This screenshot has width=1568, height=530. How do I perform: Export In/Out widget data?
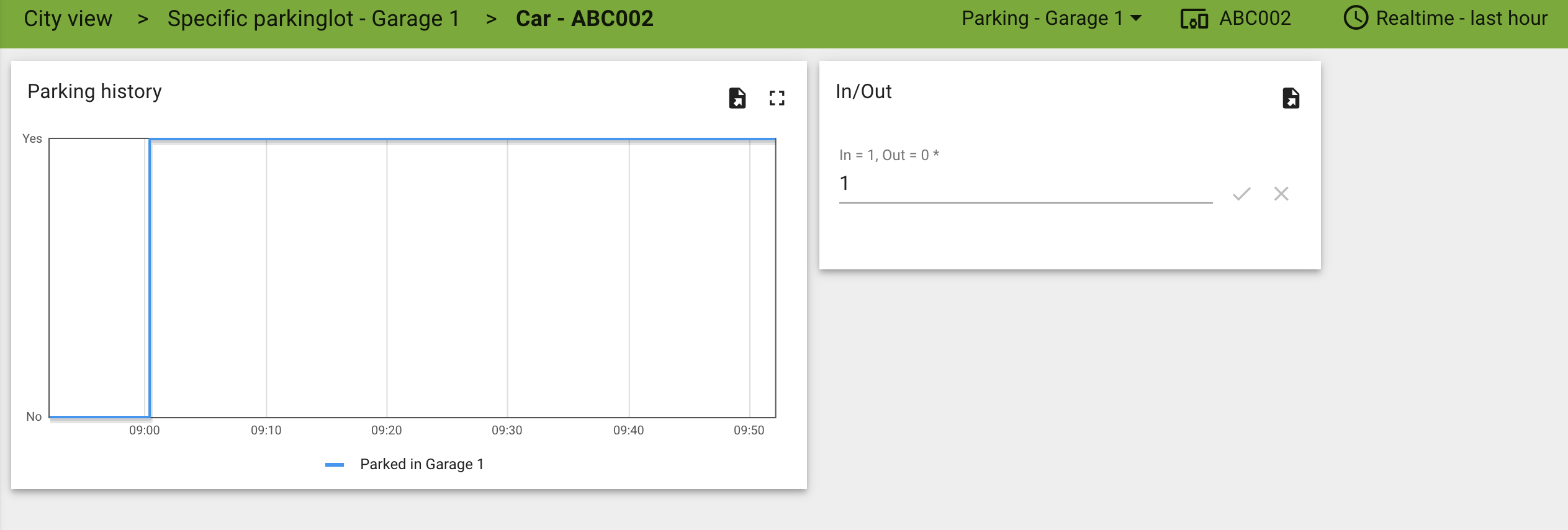(1291, 98)
